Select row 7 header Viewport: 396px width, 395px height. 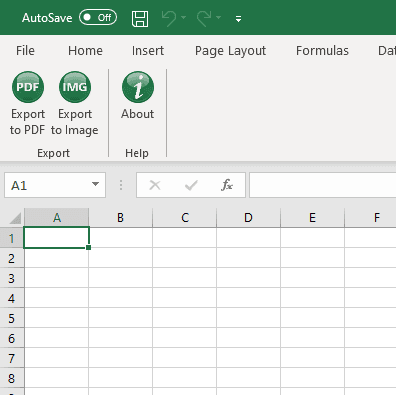click(x=12, y=358)
